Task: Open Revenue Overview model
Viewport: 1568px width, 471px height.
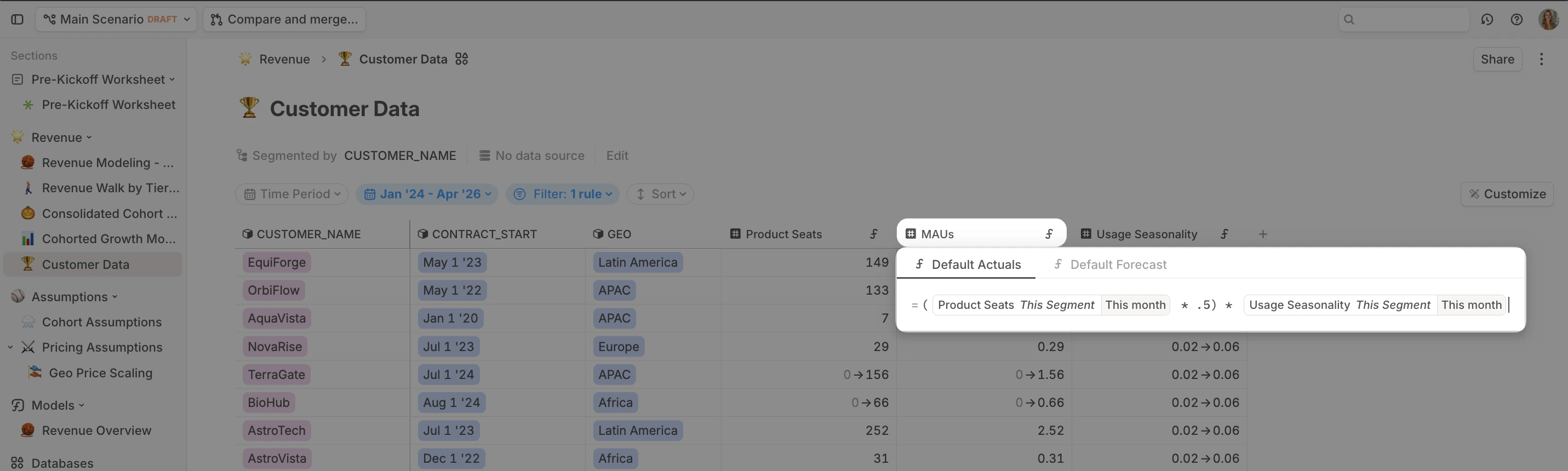Action: 98,431
